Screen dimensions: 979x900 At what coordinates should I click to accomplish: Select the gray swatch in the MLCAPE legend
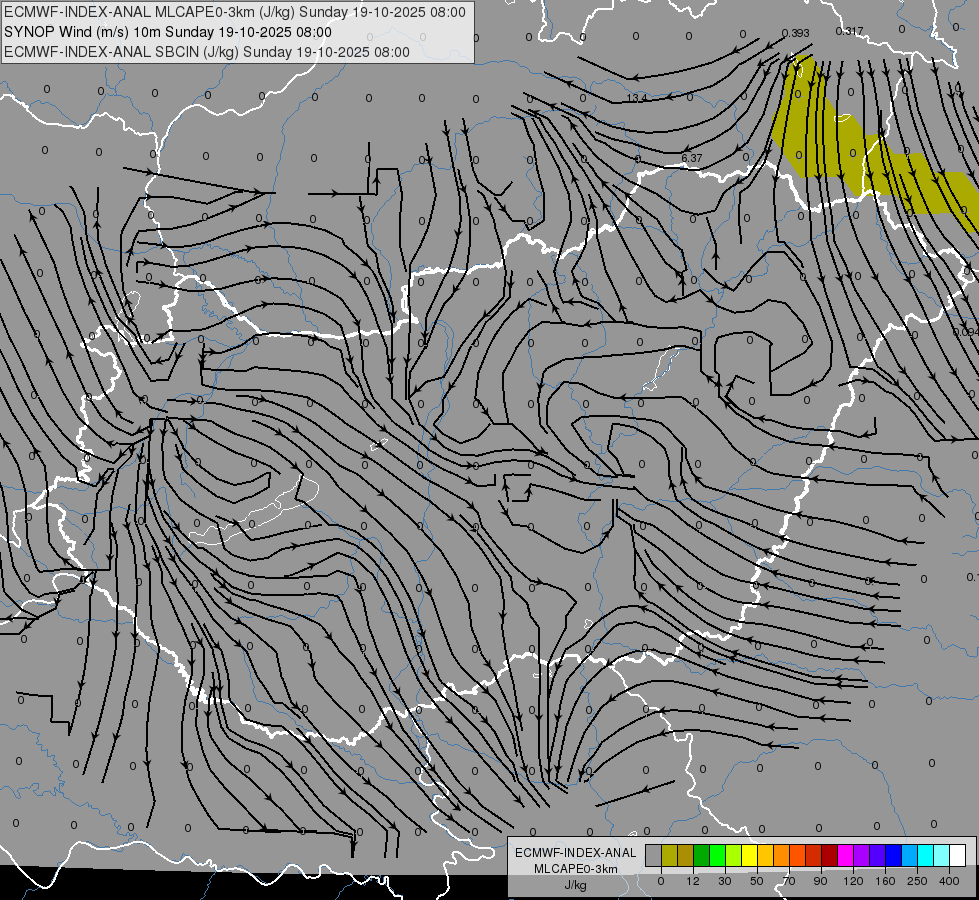coord(654,855)
